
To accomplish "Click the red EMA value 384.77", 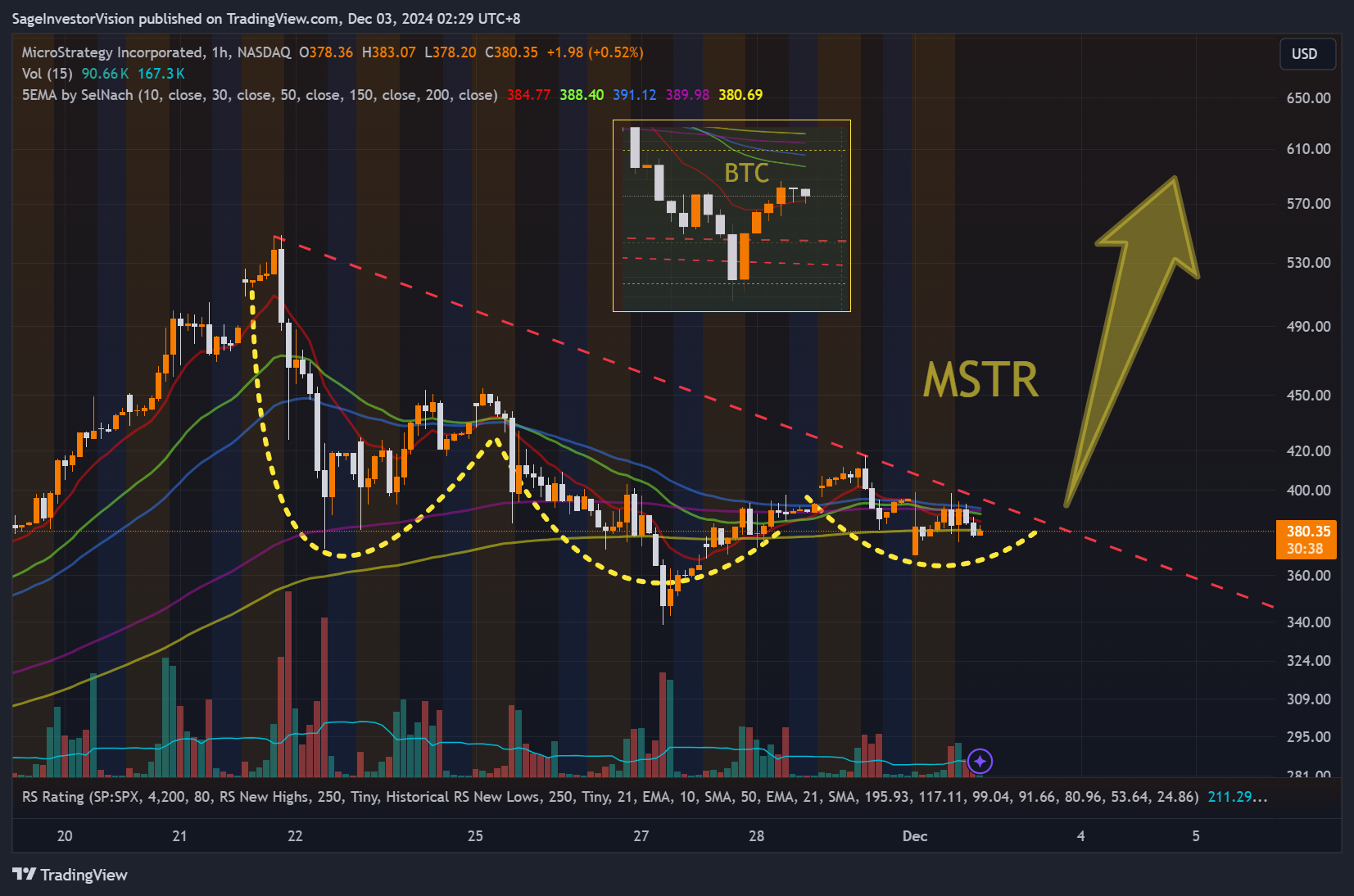I will tap(528, 95).
